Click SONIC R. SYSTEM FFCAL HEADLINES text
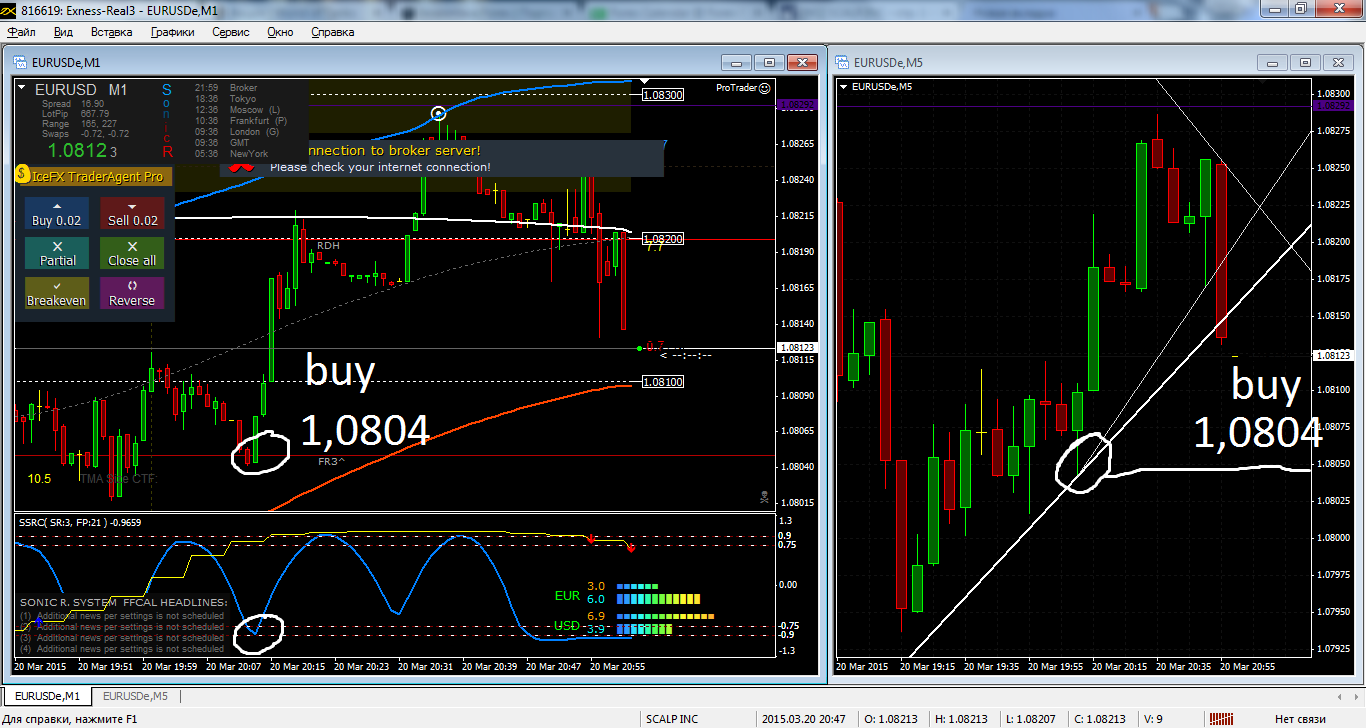This screenshot has width=1366, height=728. [x=124, y=603]
